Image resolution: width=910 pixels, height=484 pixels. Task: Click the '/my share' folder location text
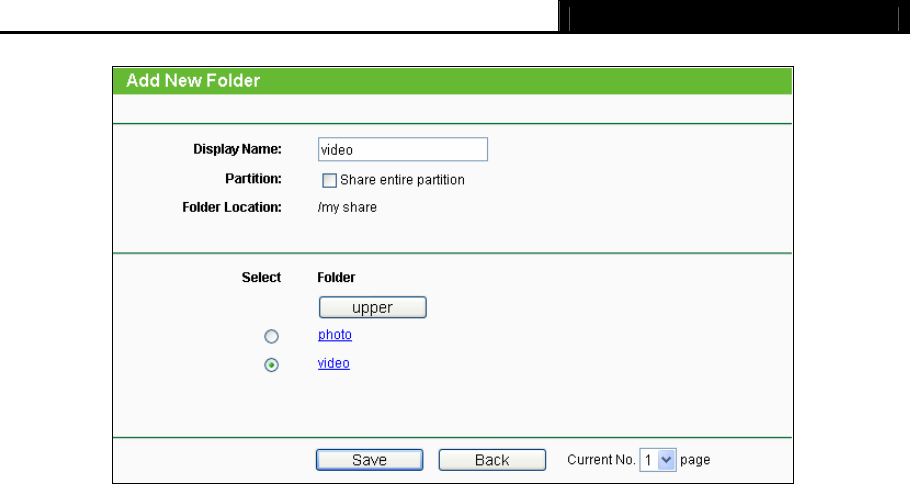[347, 208]
